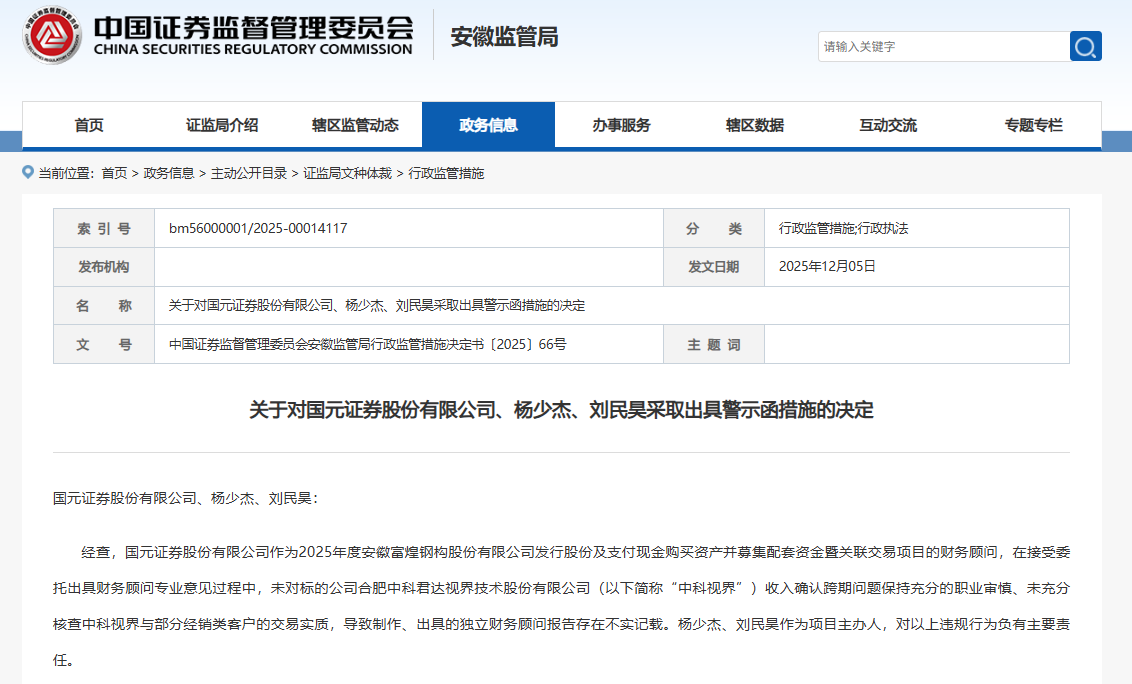Click the search magnifier icon
Image resolution: width=1132 pixels, height=684 pixels.
click(1085, 46)
